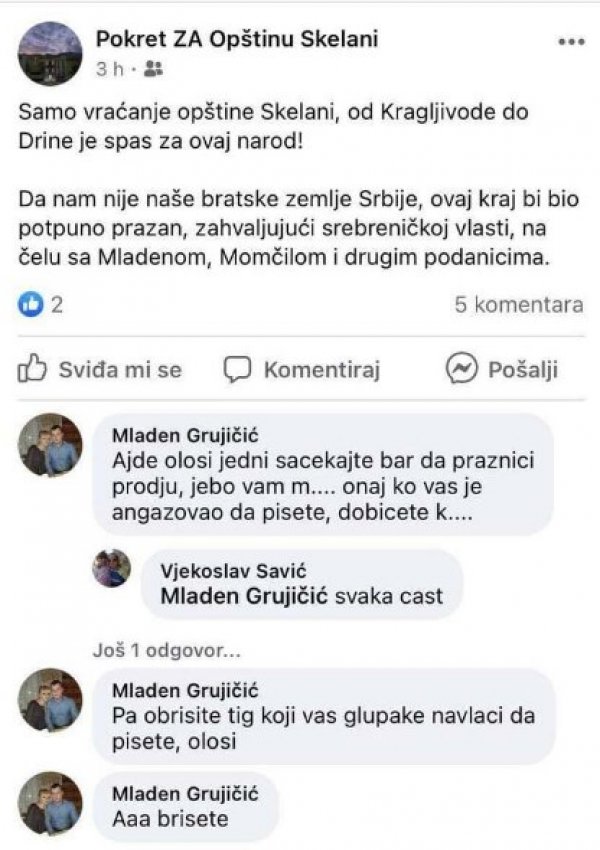Click the Pošalji button label
The height and width of the screenshot is (850, 600).
[x=523, y=370]
